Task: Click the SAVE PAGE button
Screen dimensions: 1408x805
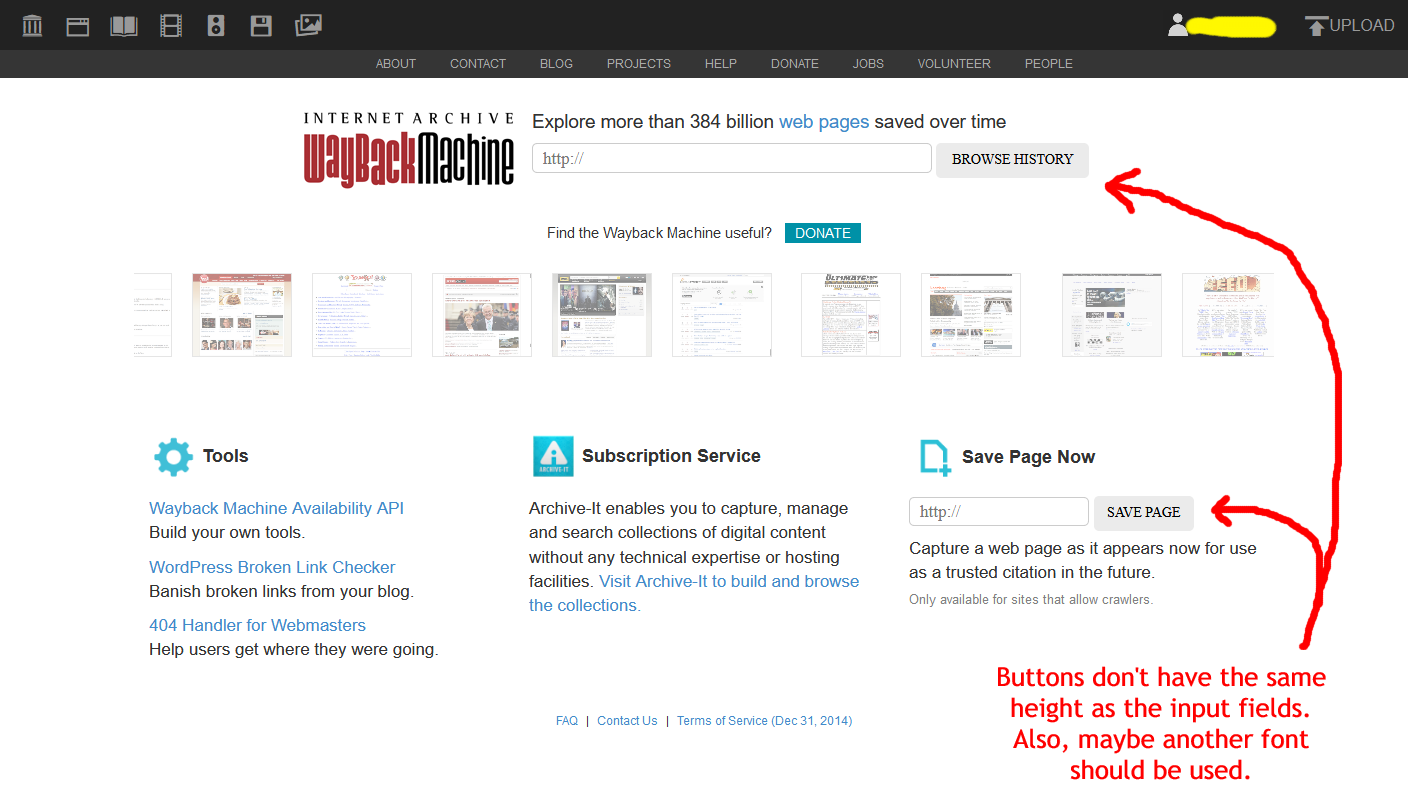Action: [1144, 512]
